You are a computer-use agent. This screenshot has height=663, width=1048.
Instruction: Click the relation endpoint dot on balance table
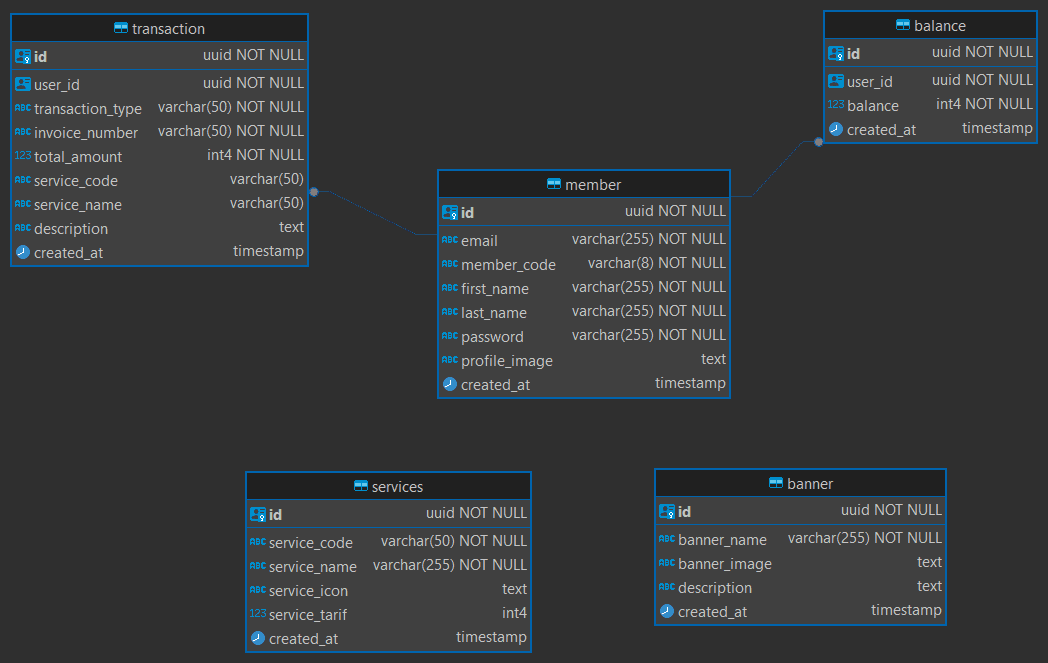tap(818, 142)
